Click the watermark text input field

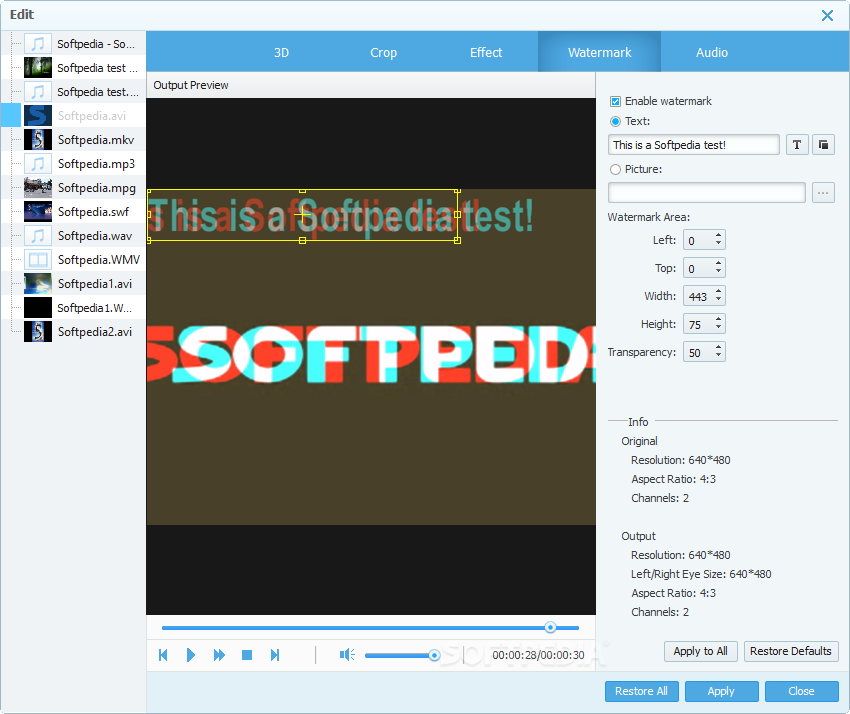[693, 145]
